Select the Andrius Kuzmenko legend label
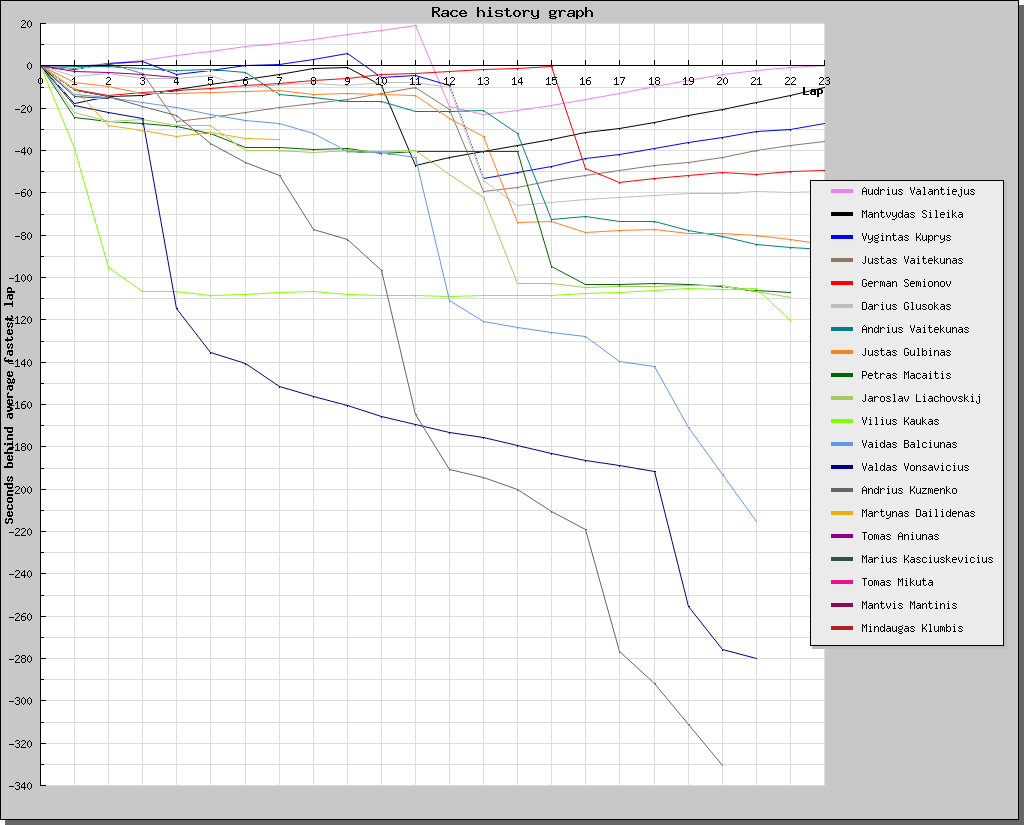The width and height of the screenshot is (1024, 825). tap(909, 490)
